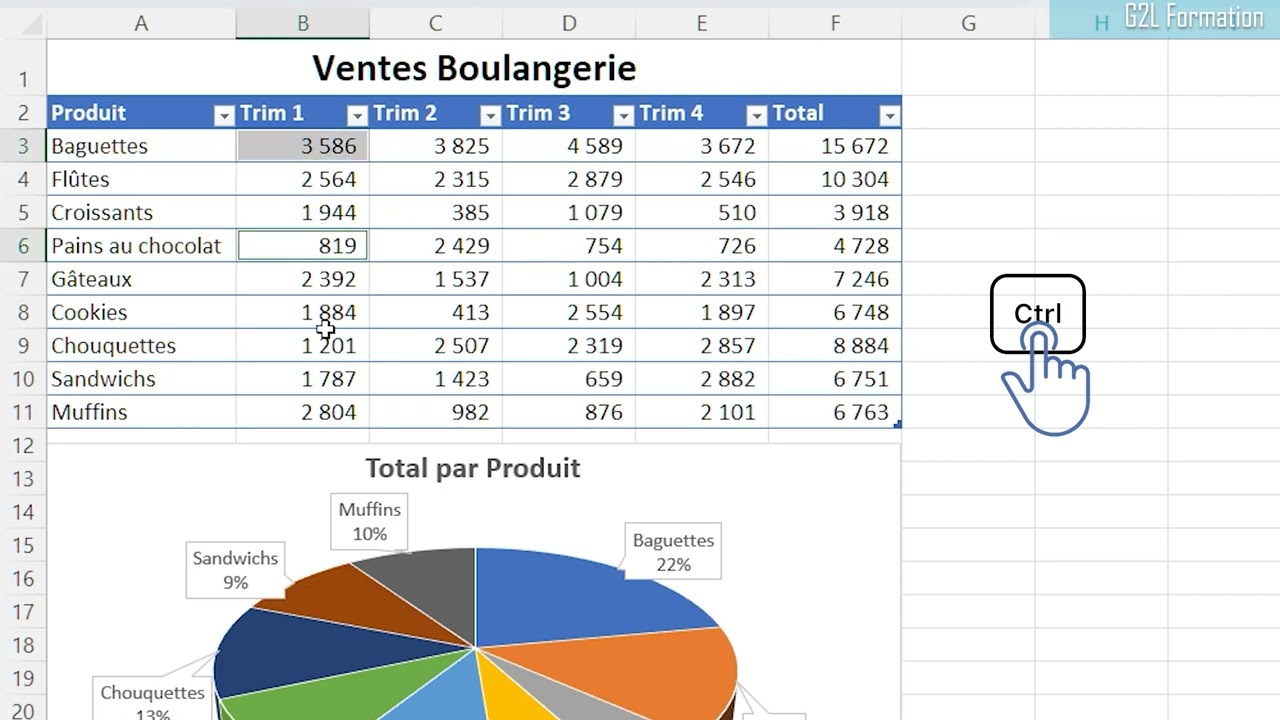Select column D header
This screenshot has width=1280, height=720.
[569, 23]
